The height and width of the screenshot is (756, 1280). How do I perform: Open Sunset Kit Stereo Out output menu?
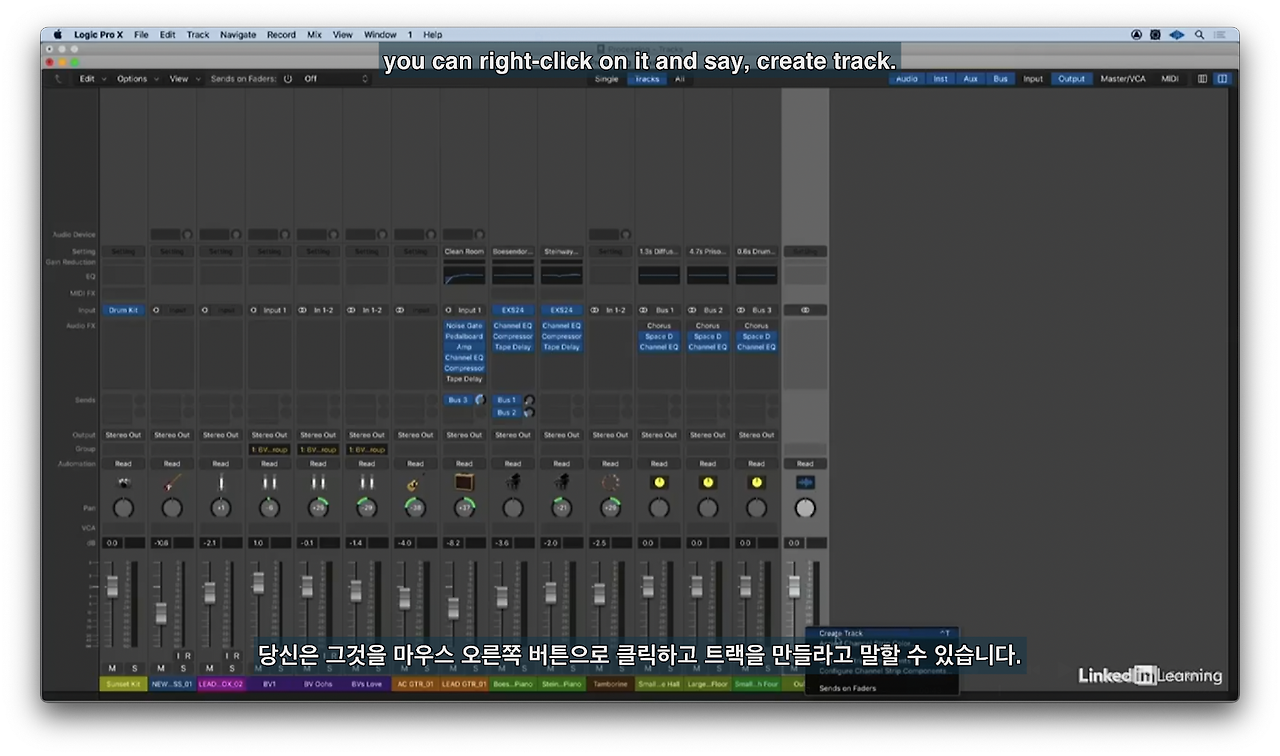pyautogui.click(x=123, y=435)
